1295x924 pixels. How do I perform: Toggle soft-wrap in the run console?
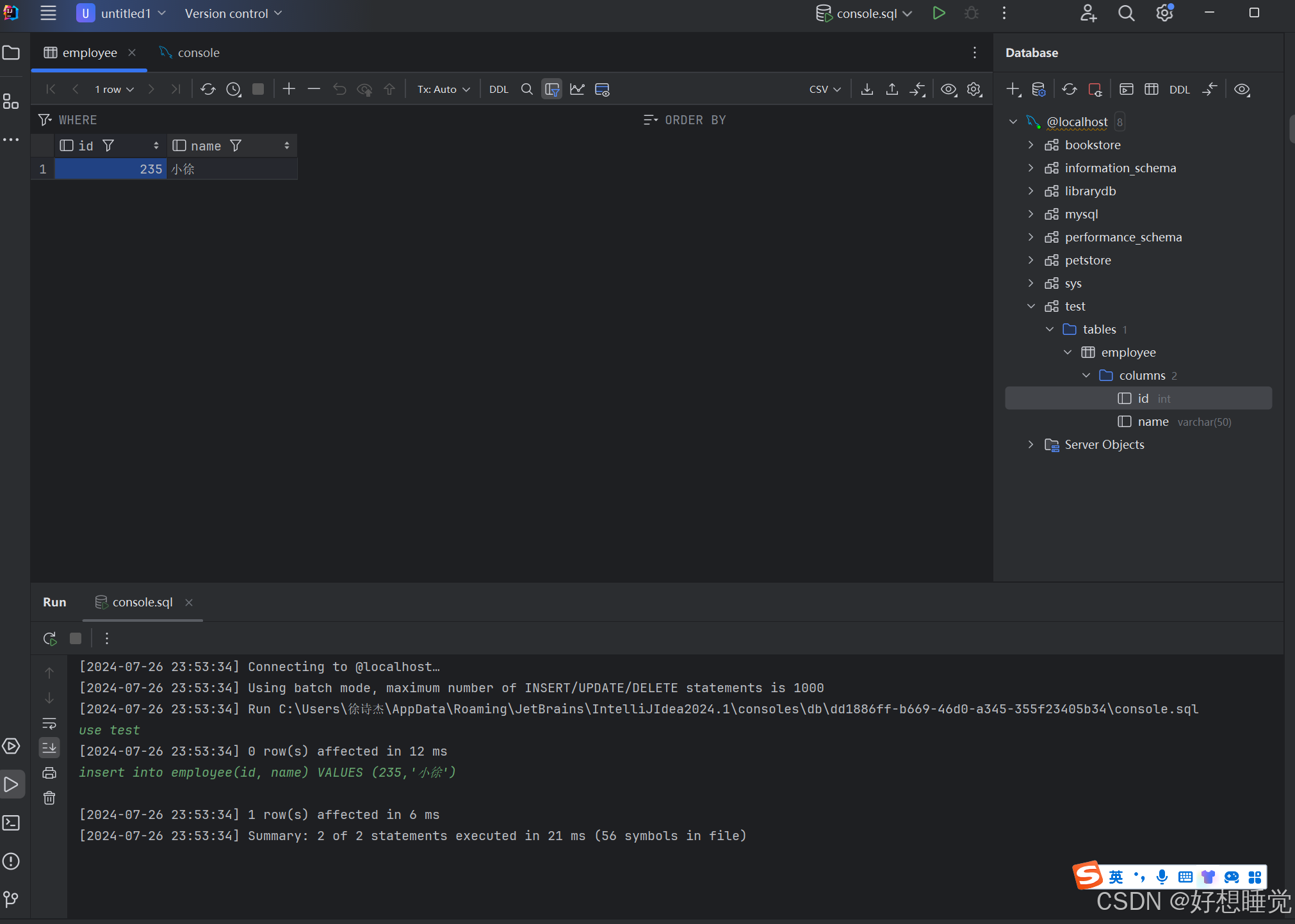coord(49,724)
